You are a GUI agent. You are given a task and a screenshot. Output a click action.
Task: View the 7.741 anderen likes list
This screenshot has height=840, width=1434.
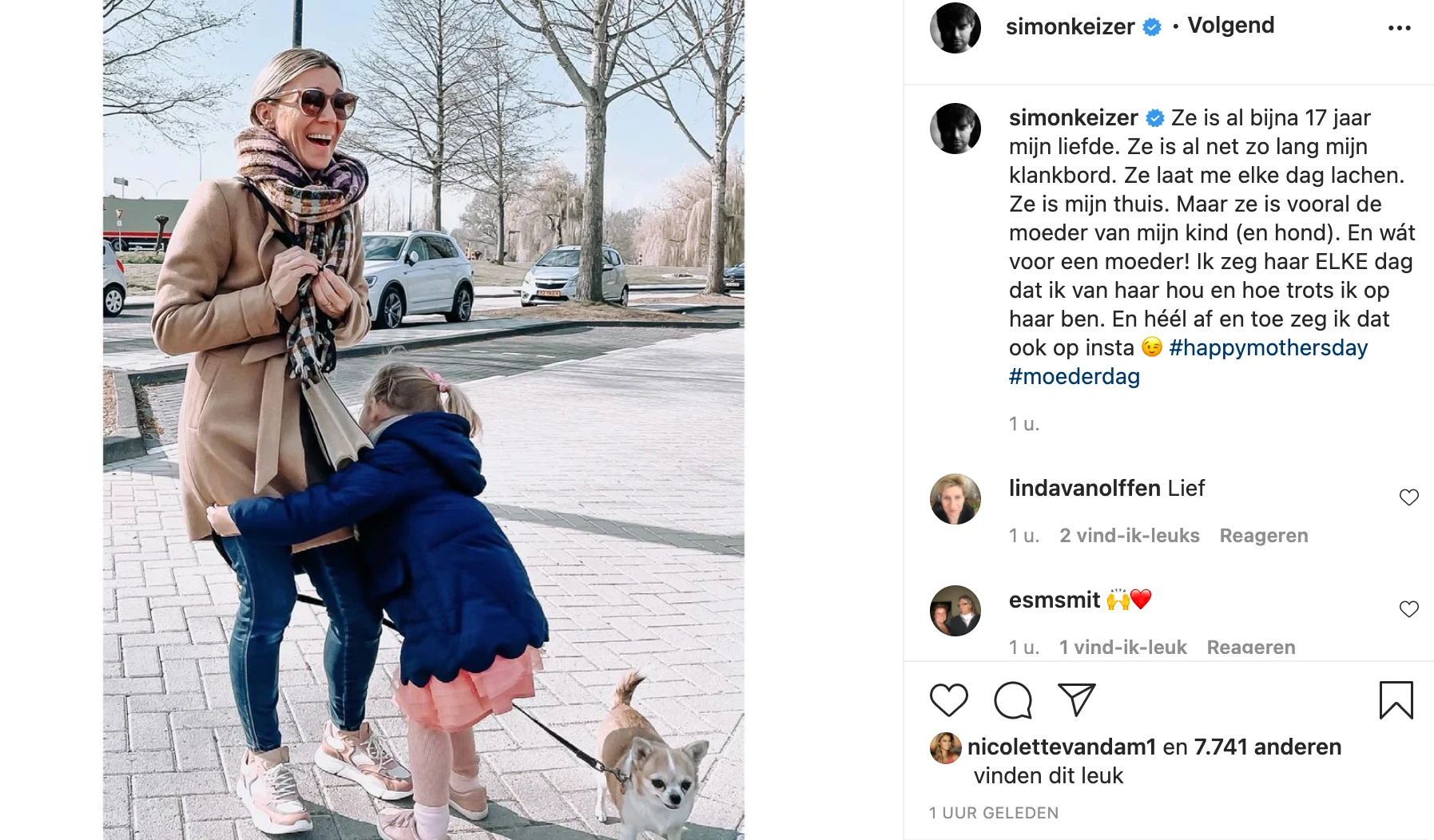(1268, 747)
